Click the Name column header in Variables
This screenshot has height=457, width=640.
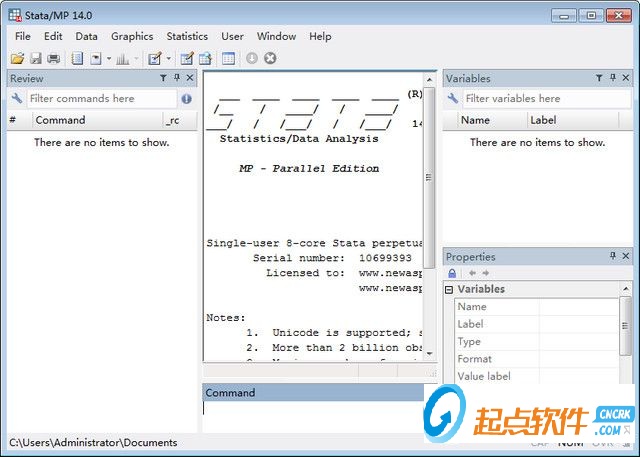pyautogui.click(x=491, y=120)
